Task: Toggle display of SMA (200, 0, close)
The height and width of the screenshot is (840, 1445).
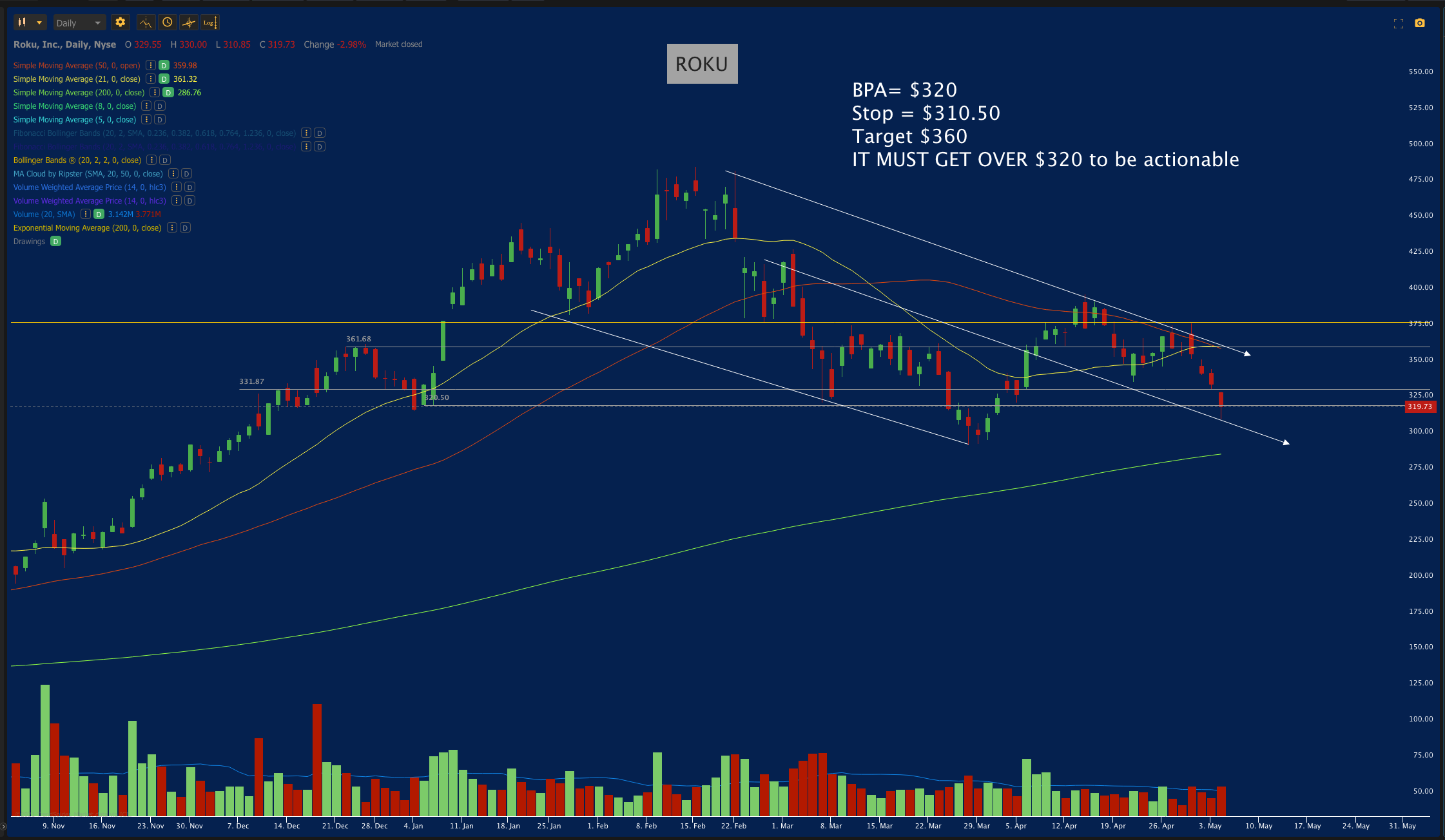Action: pos(168,92)
